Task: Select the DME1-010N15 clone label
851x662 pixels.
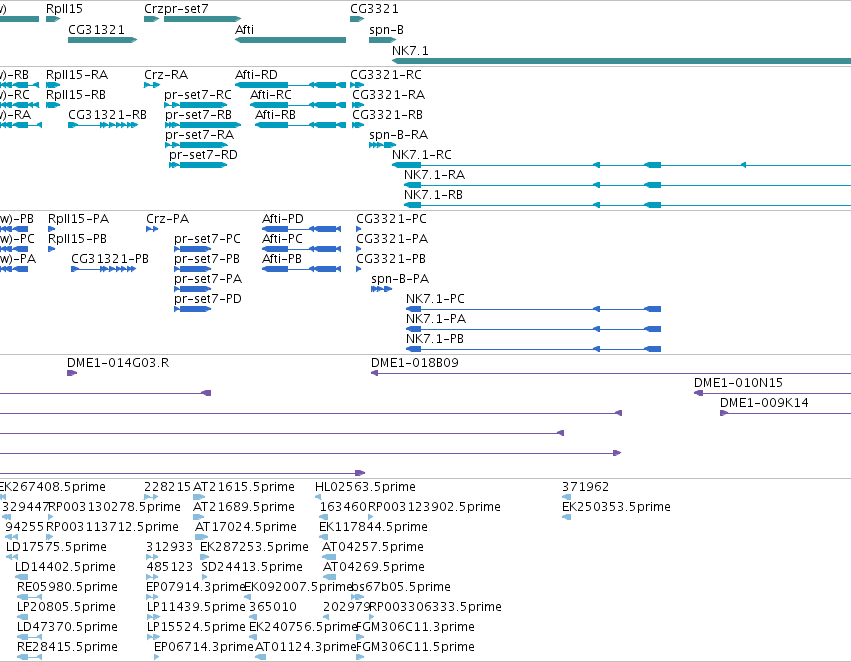Action: click(738, 383)
